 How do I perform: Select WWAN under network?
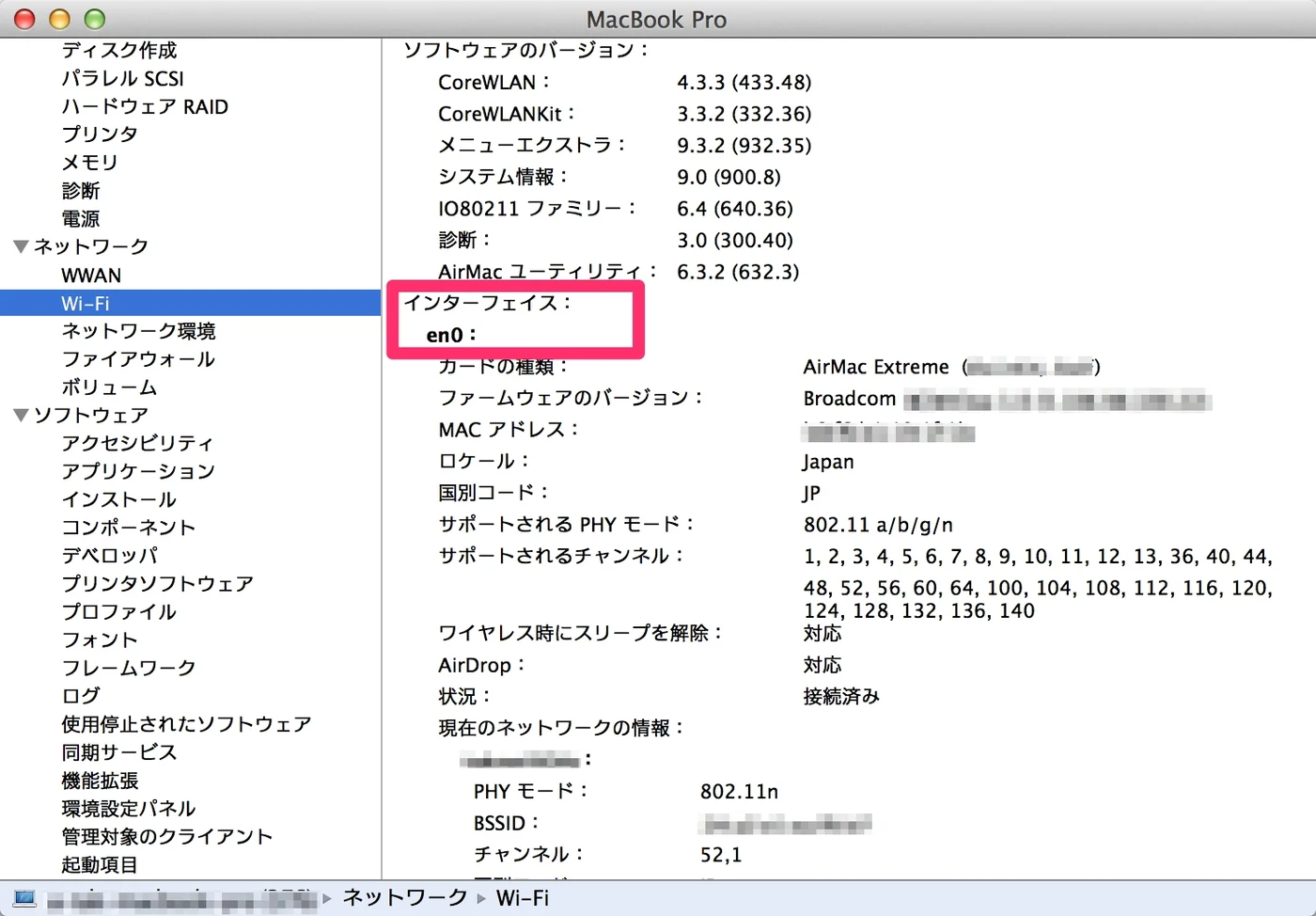click(x=91, y=276)
